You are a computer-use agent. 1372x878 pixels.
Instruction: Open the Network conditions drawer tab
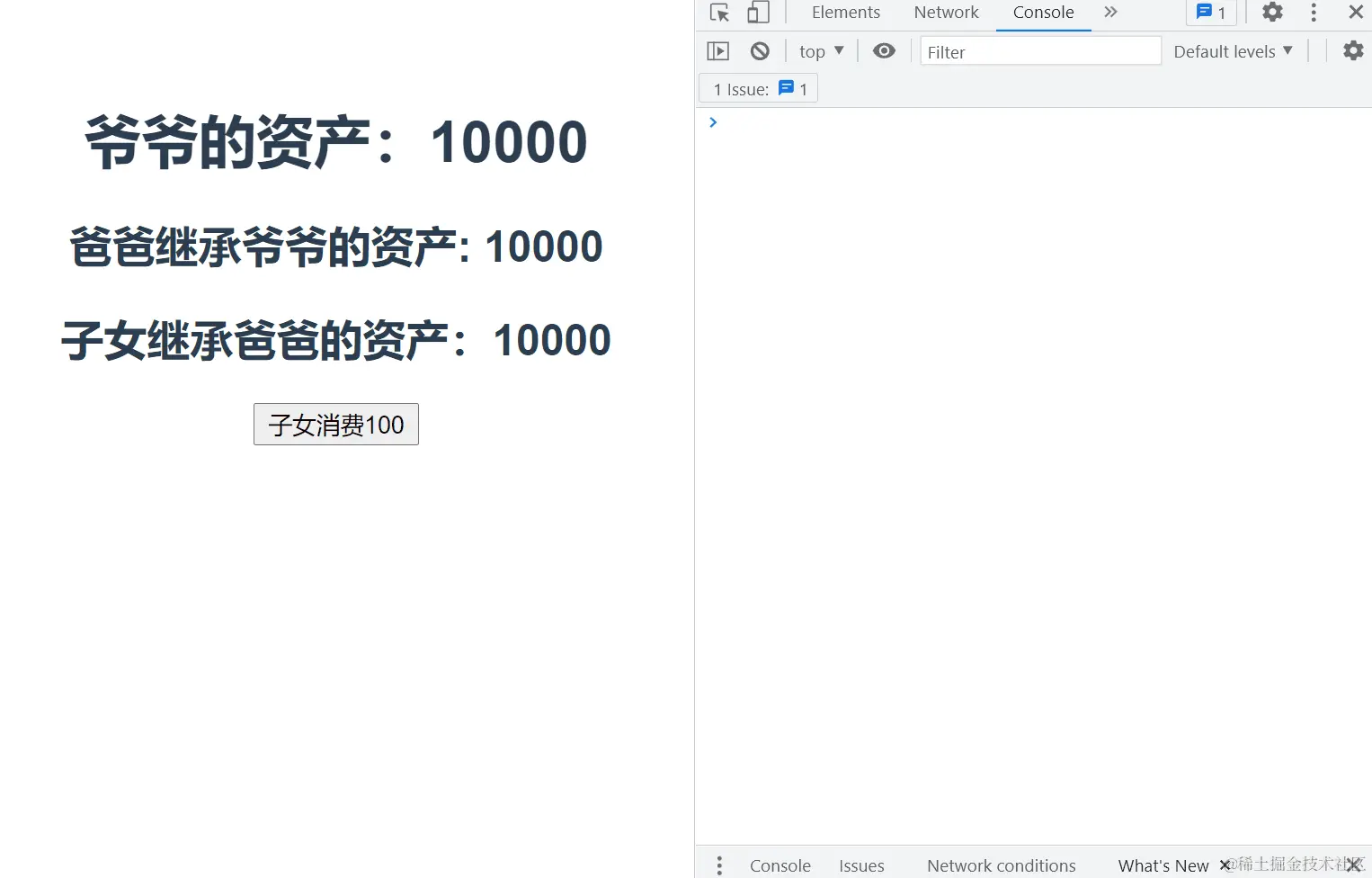1002,865
